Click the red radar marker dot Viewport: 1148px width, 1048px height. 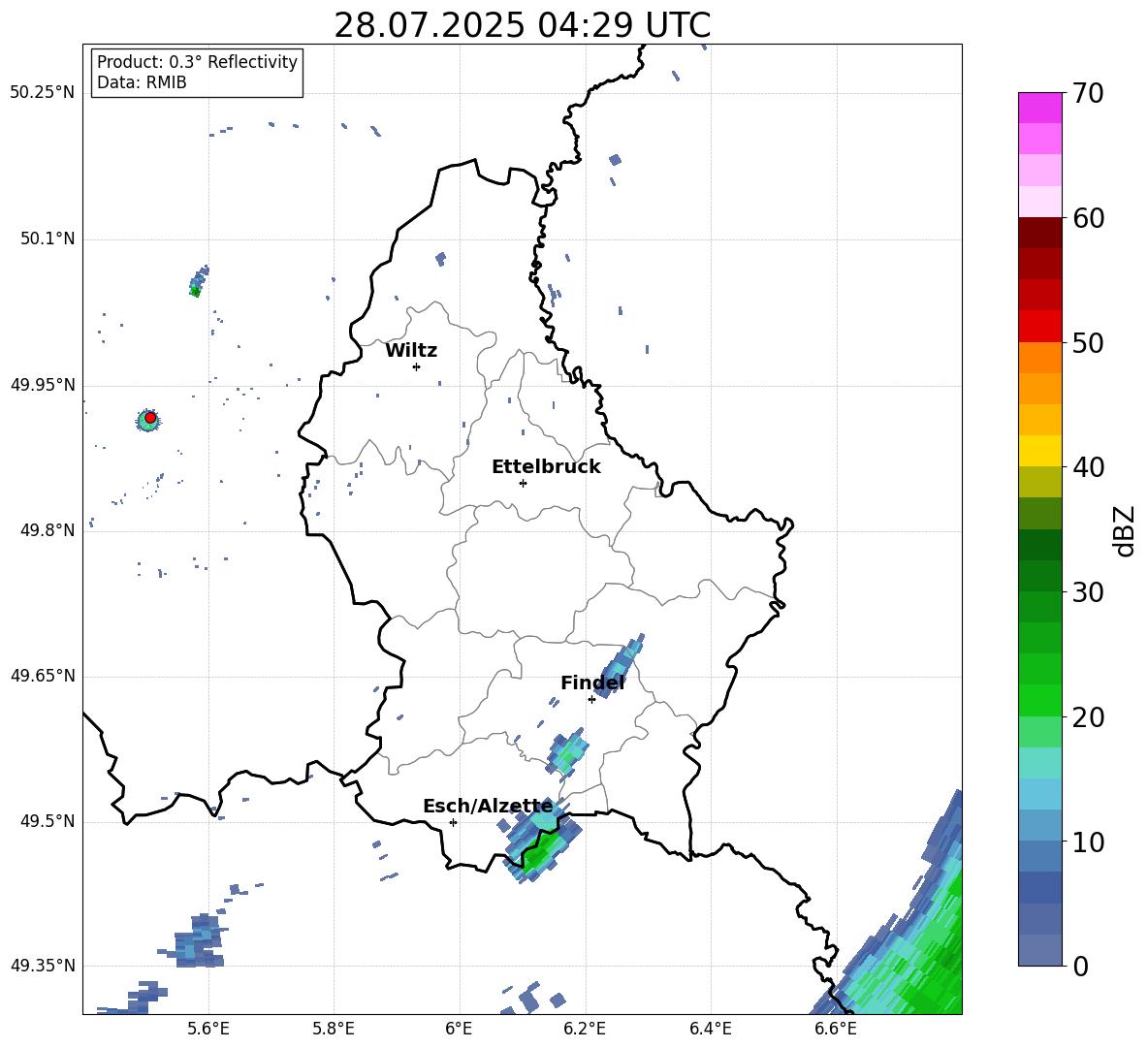[x=150, y=418]
